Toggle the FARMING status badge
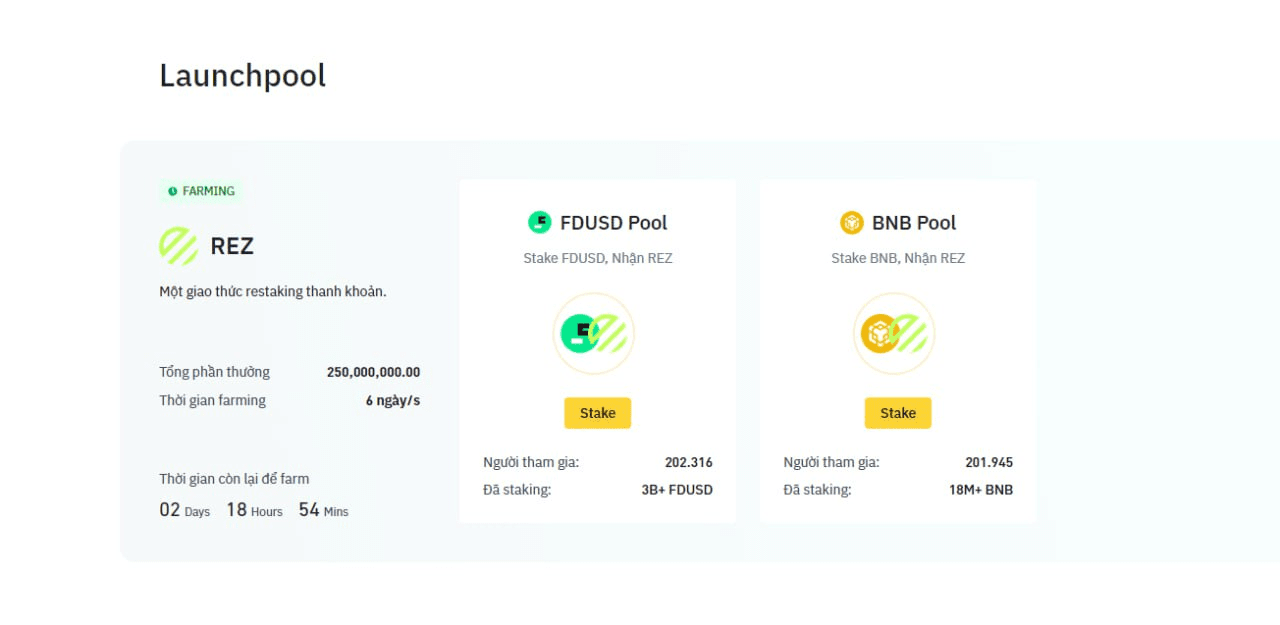 pos(200,191)
